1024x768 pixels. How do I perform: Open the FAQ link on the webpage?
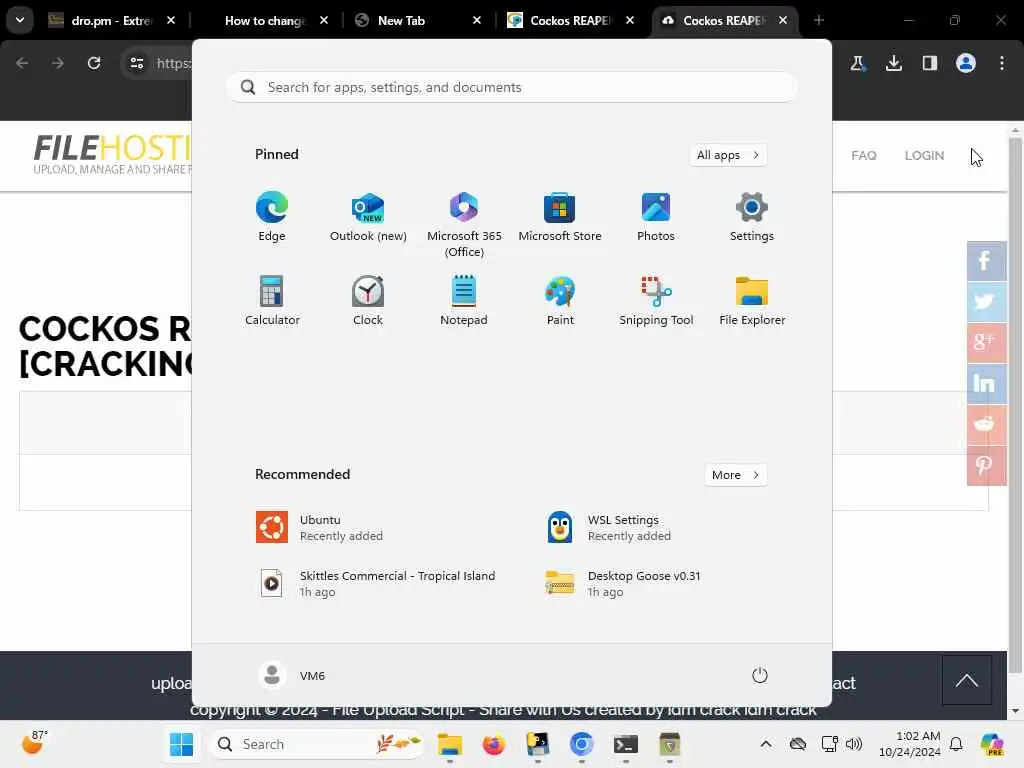point(863,155)
